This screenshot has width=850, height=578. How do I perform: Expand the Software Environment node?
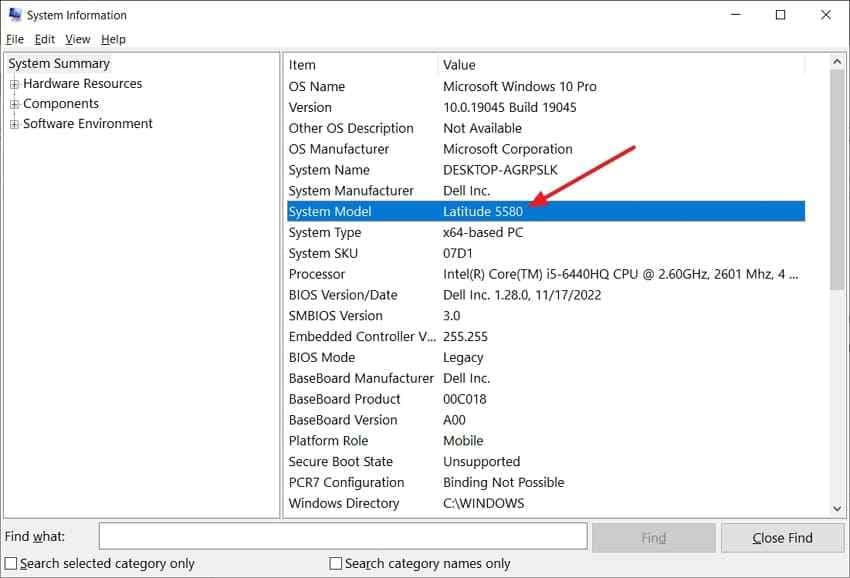15,124
